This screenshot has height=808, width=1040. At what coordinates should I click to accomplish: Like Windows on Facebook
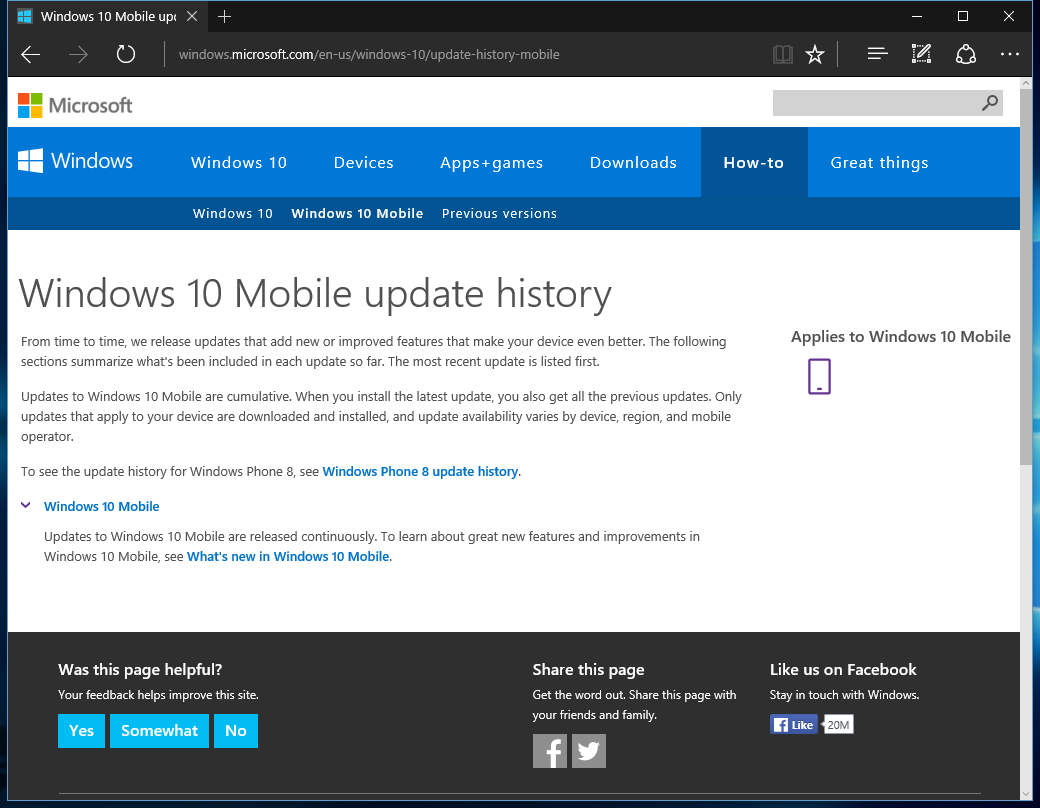coord(793,723)
